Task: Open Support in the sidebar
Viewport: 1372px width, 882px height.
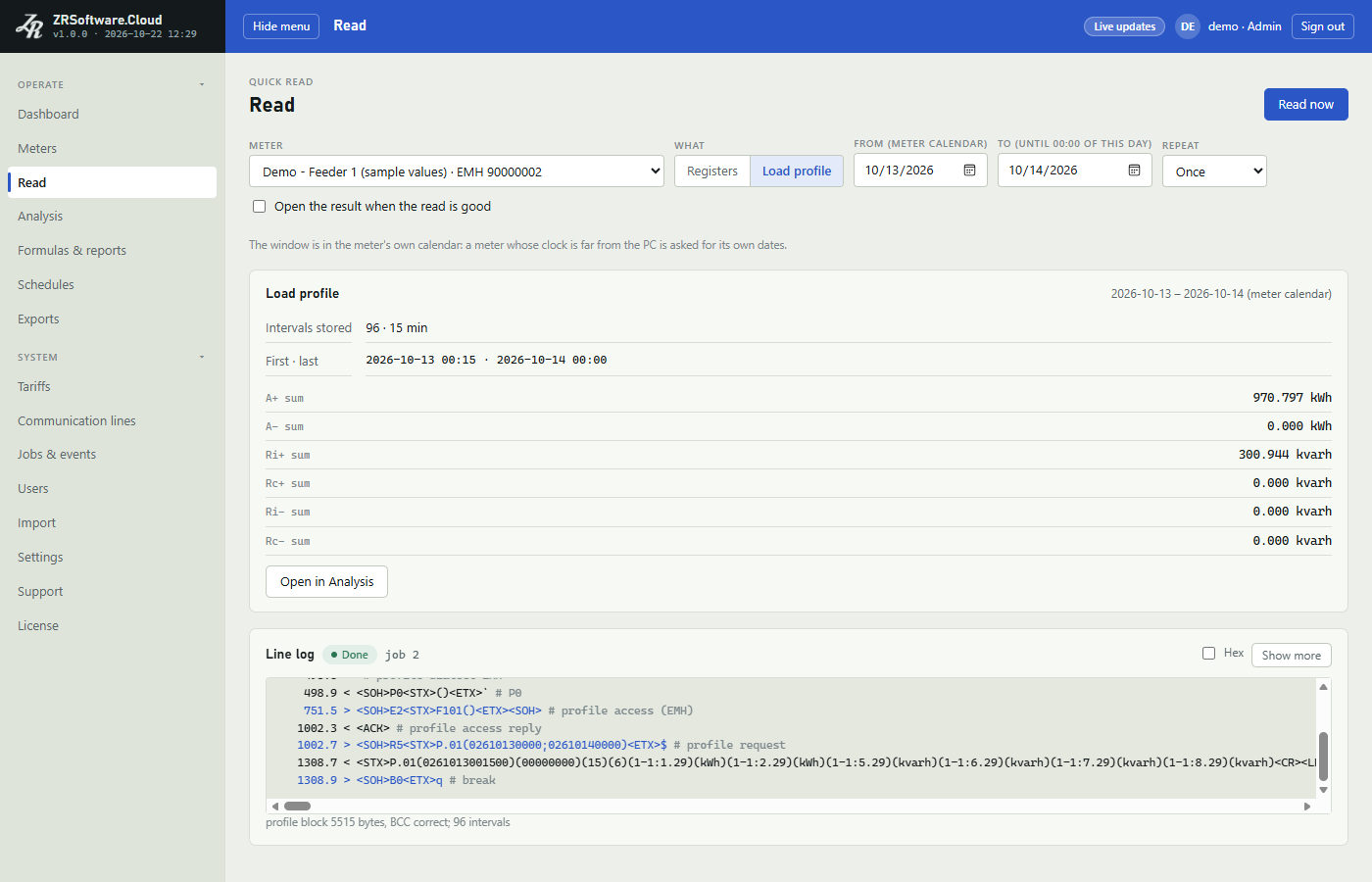Action: coord(112,592)
